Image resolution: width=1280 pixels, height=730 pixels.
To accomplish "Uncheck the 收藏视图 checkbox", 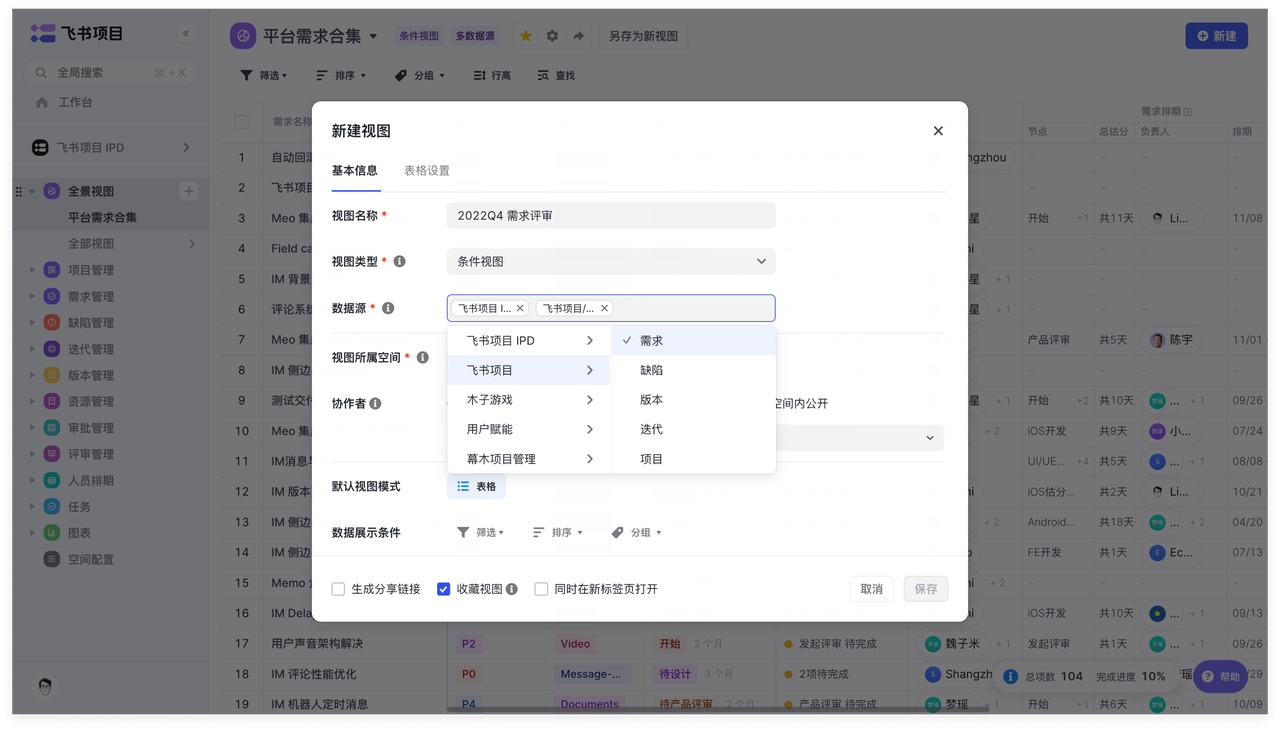I will pyautogui.click(x=444, y=589).
